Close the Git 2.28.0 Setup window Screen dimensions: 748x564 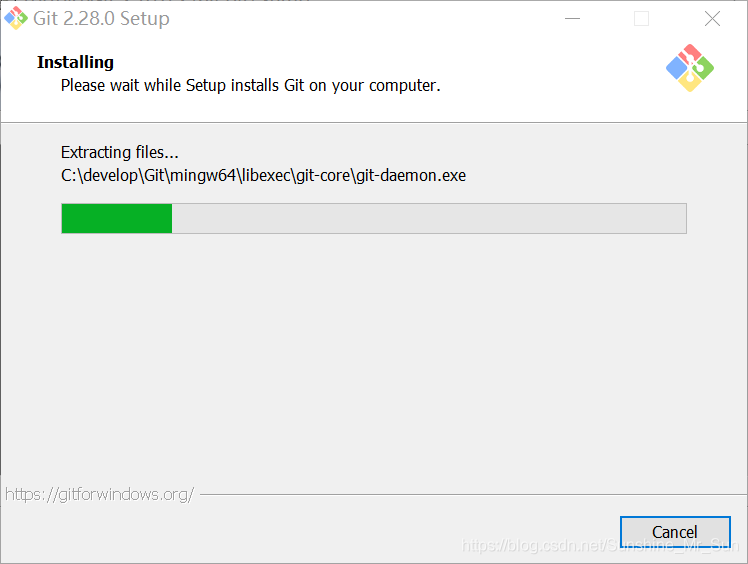pos(712,19)
